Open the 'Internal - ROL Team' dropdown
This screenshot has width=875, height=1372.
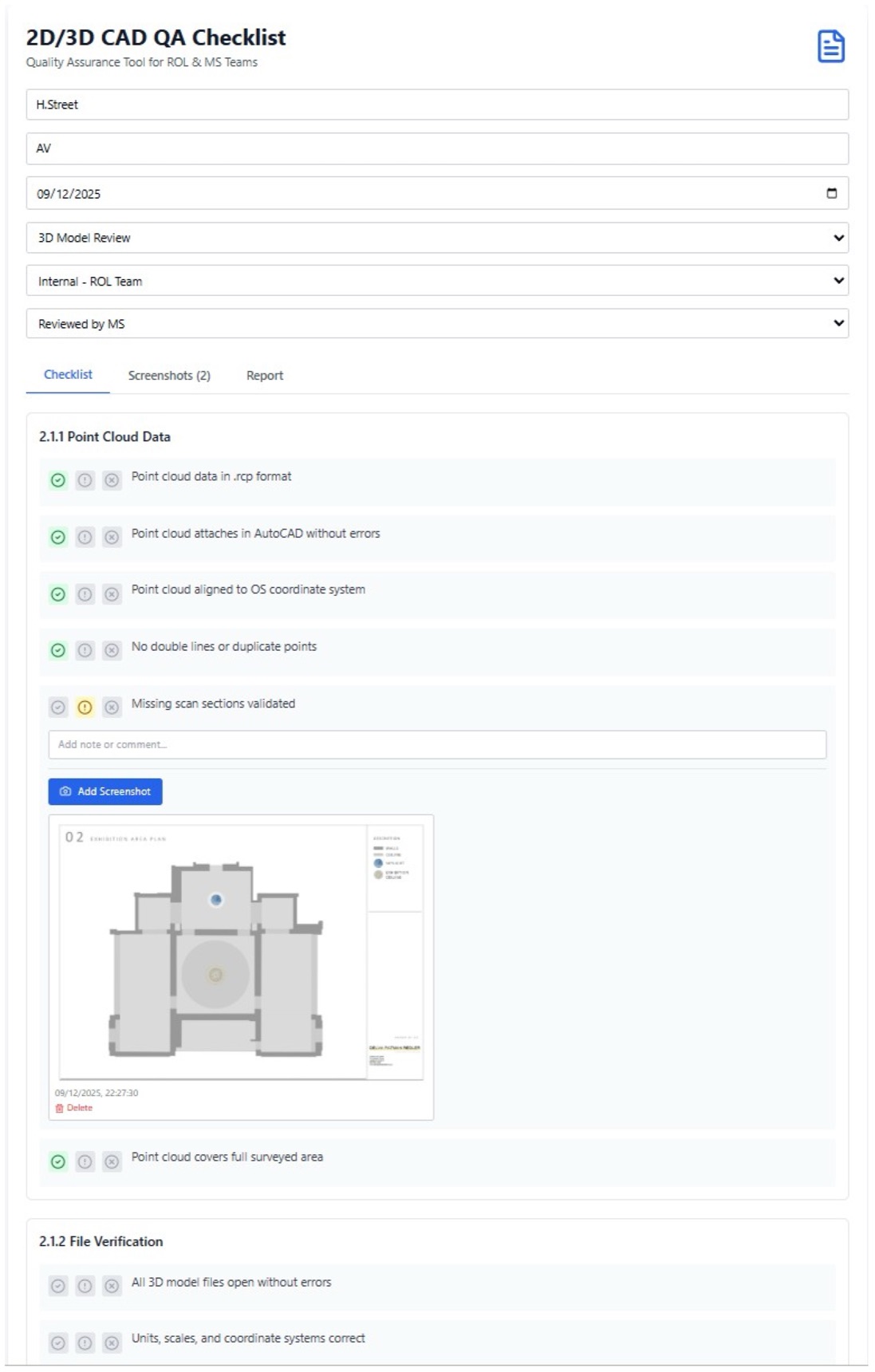[x=437, y=281]
